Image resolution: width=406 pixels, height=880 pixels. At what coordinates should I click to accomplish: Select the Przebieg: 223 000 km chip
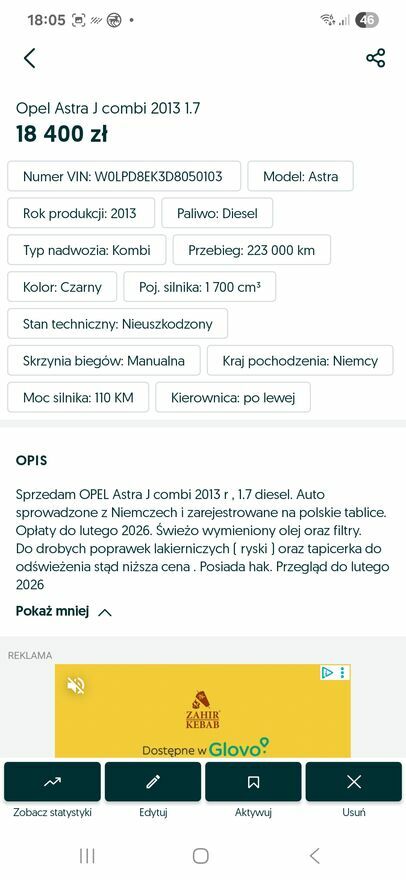coord(252,250)
